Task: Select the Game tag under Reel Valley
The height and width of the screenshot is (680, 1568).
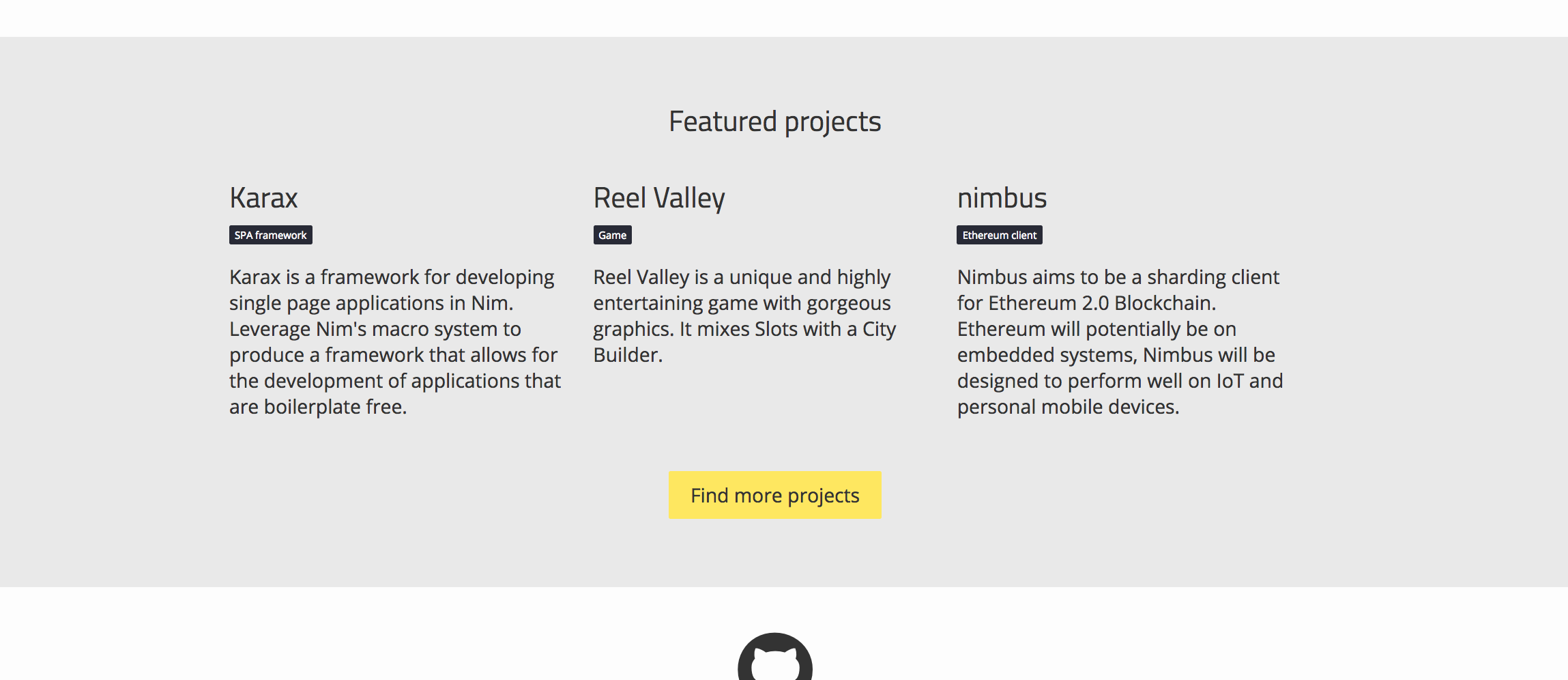Action: tap(612, 235)
